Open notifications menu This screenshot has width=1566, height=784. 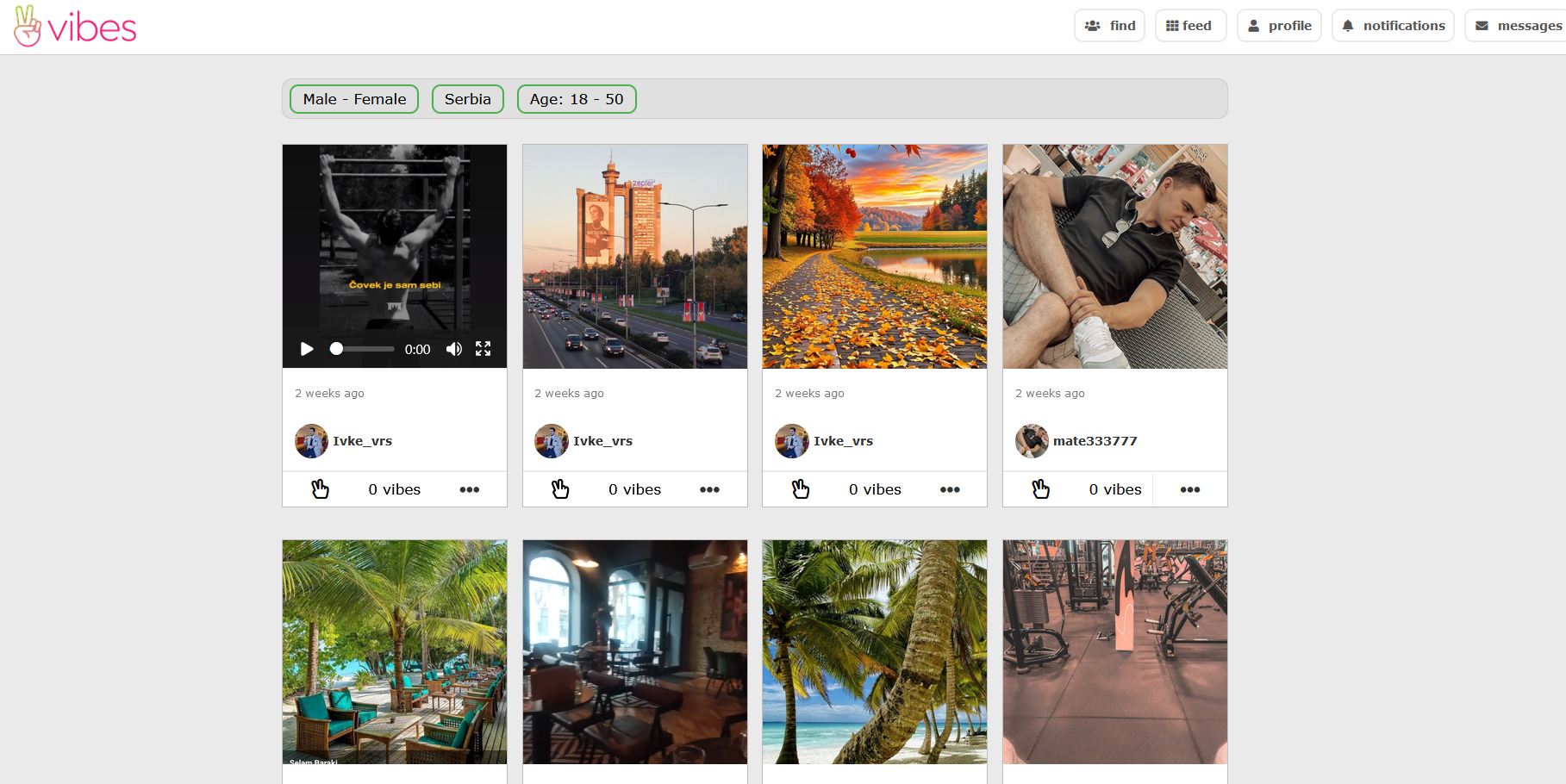[1393, 26]
